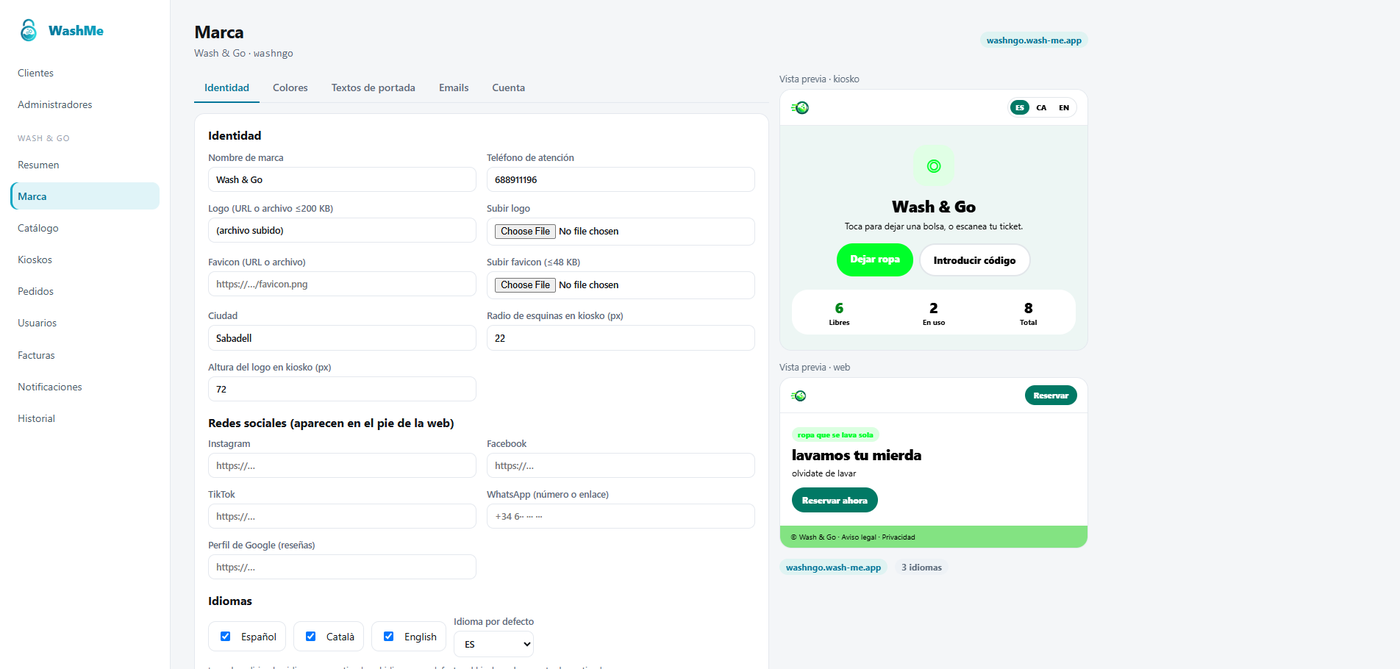Image resolution: width=1400 pixels, height=669 pixels.
Task: Toggle the Català language checkbox
Action: pos(311,636)
